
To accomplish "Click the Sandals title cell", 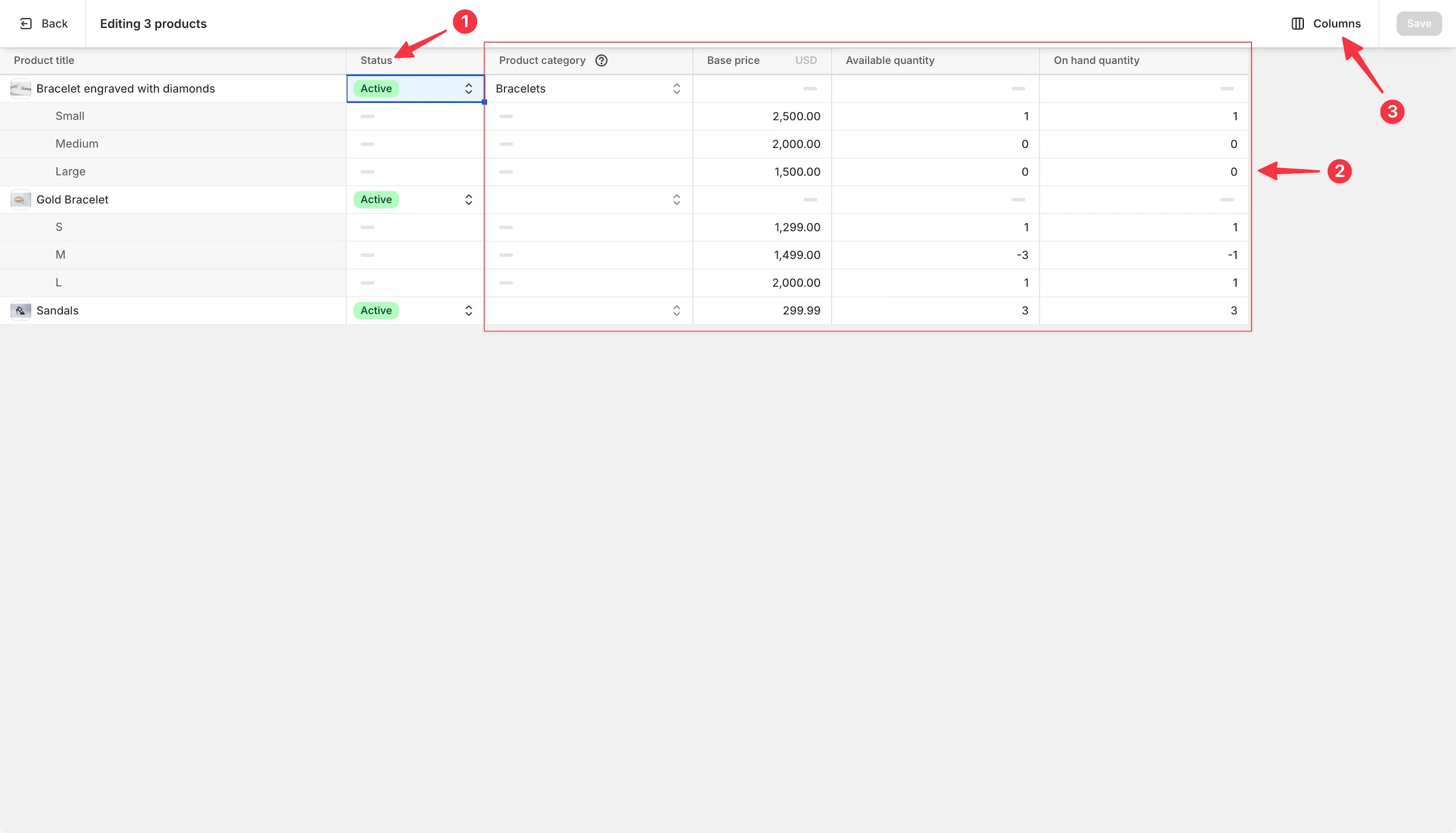I will coord(173,311).
